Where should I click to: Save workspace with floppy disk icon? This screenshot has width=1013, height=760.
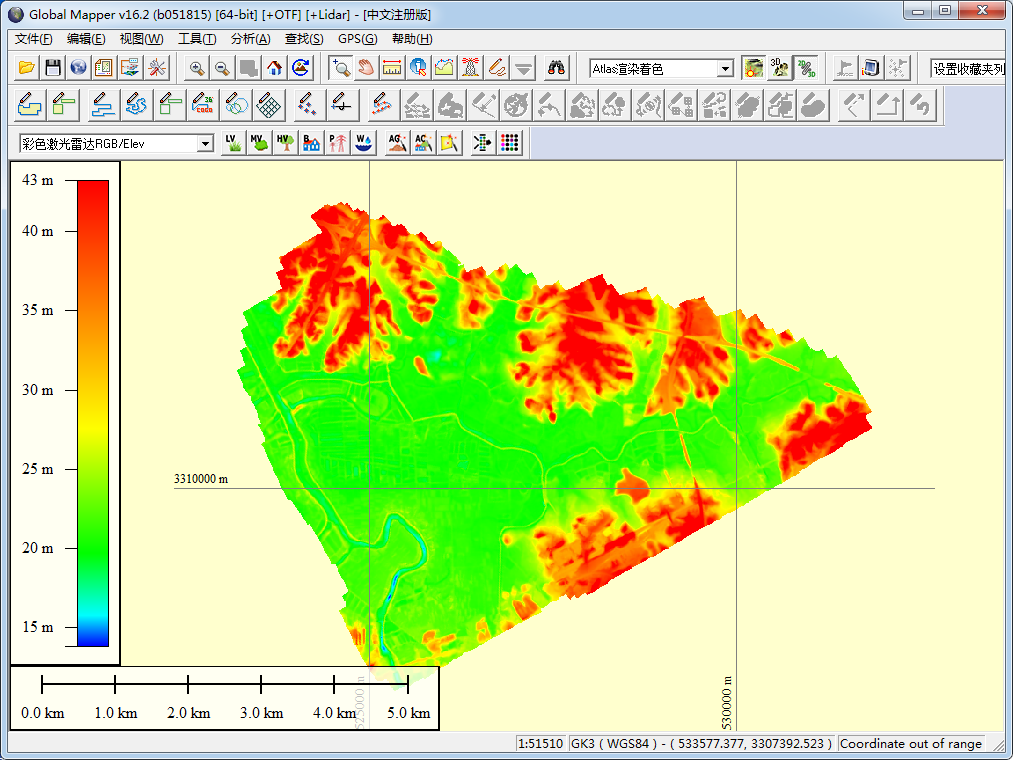53,67
